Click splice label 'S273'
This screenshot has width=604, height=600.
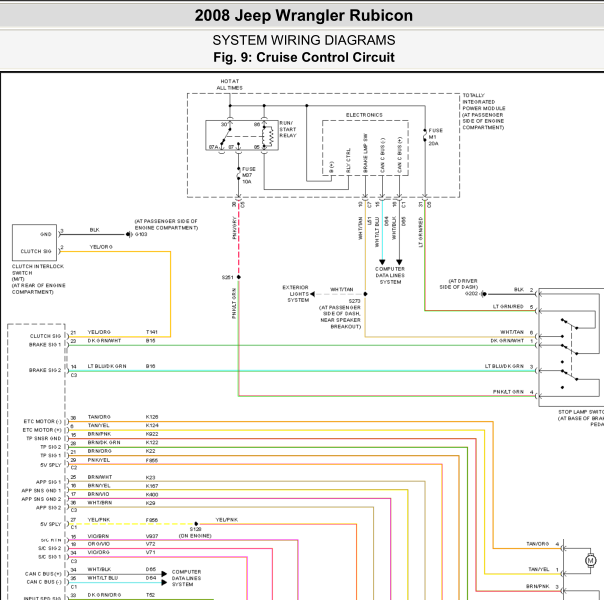(354, 301)
